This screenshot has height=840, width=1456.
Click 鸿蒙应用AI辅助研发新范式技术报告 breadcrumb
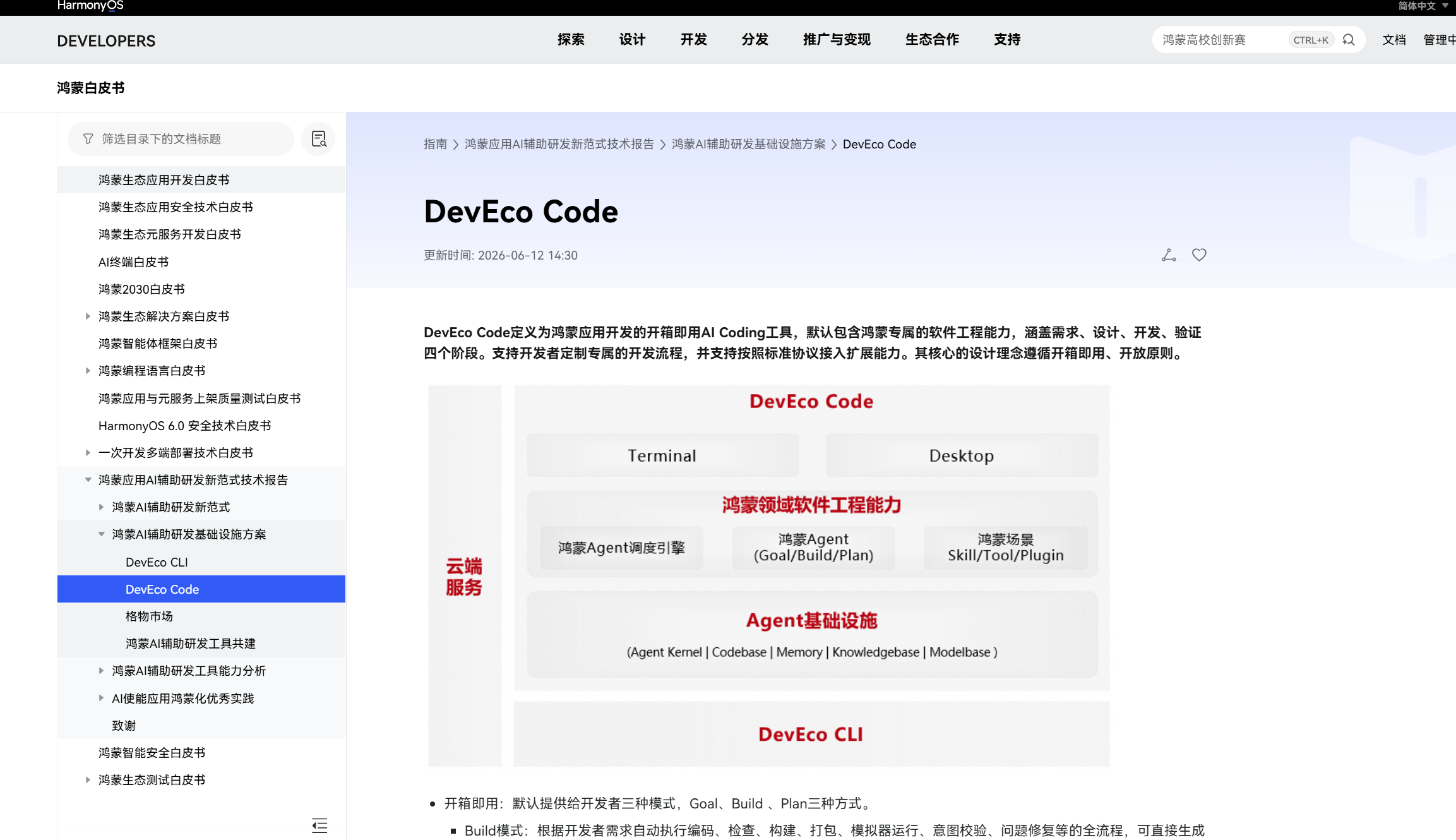pos(559,144)
